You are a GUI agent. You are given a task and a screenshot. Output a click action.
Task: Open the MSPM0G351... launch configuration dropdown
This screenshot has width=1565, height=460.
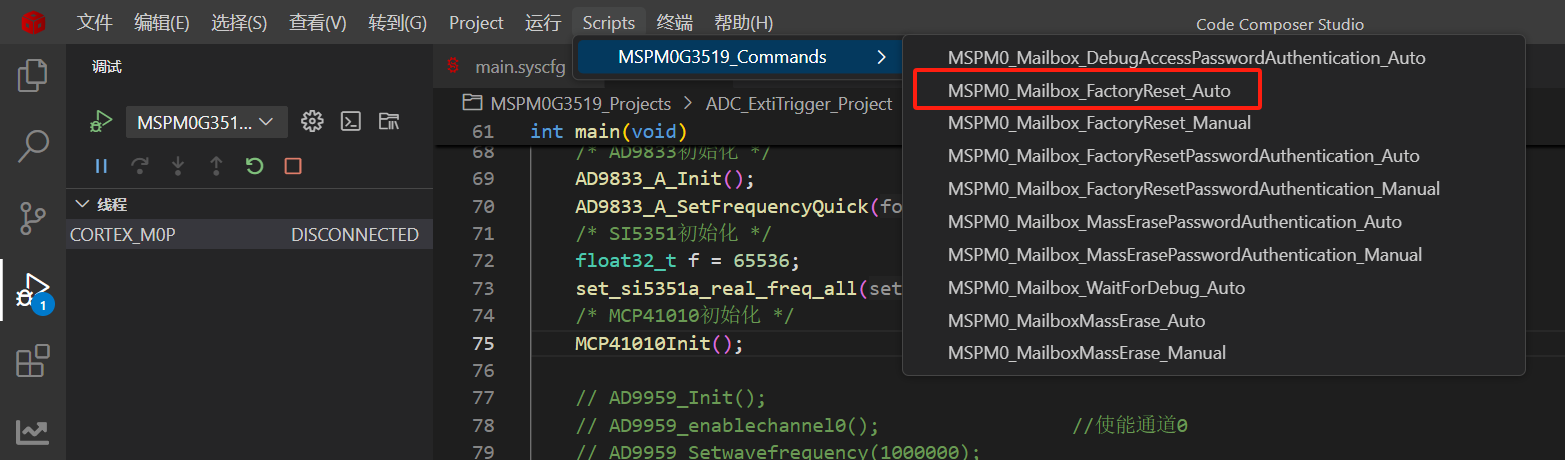pyautogui.click(x=206, y=122)
